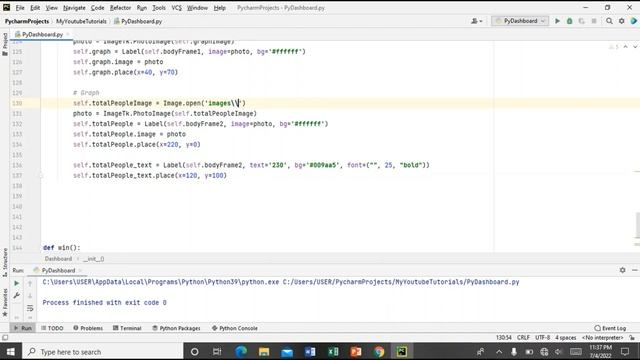
Task: Open the TODO tool window
Action: [x=52, y=328]
